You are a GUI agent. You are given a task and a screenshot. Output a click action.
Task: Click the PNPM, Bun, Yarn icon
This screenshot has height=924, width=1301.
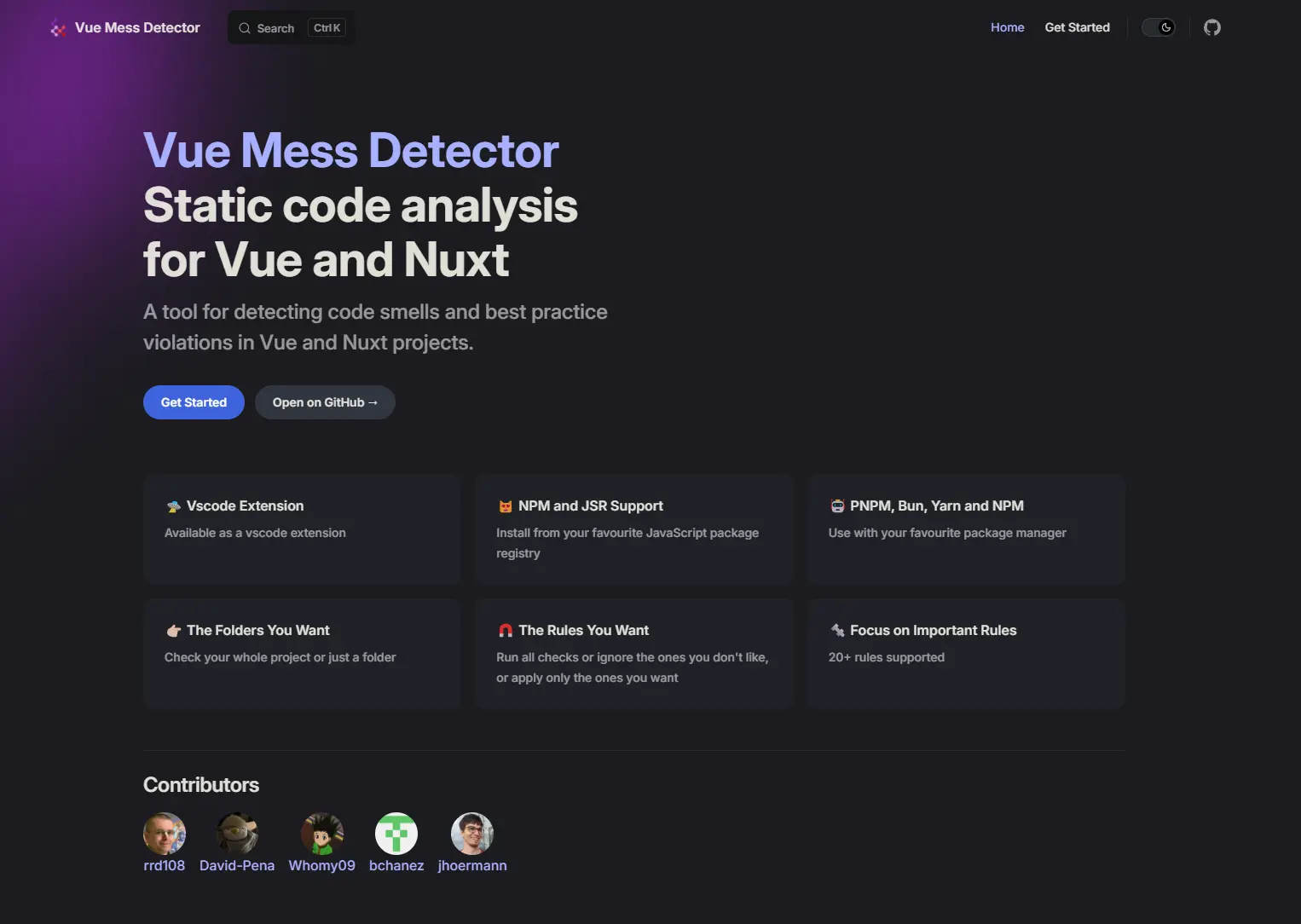click(x=837, y=506)
